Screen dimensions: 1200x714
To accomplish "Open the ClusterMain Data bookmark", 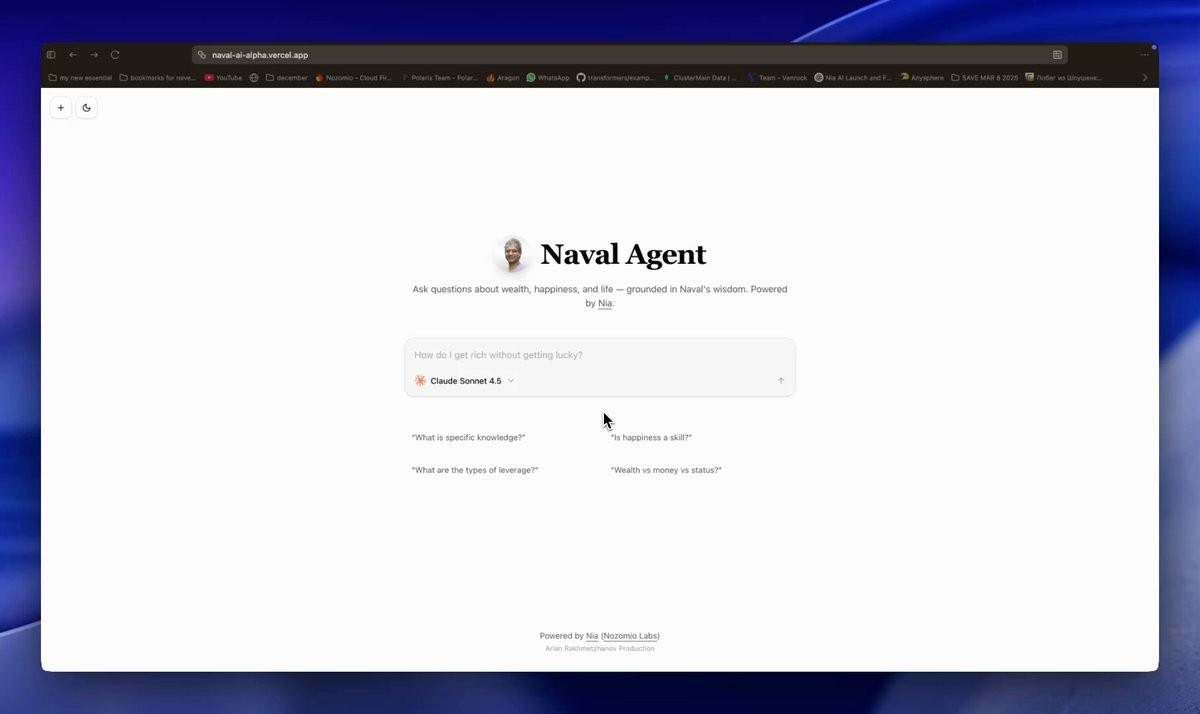I will pyautogui.click(x=699, y=77).
